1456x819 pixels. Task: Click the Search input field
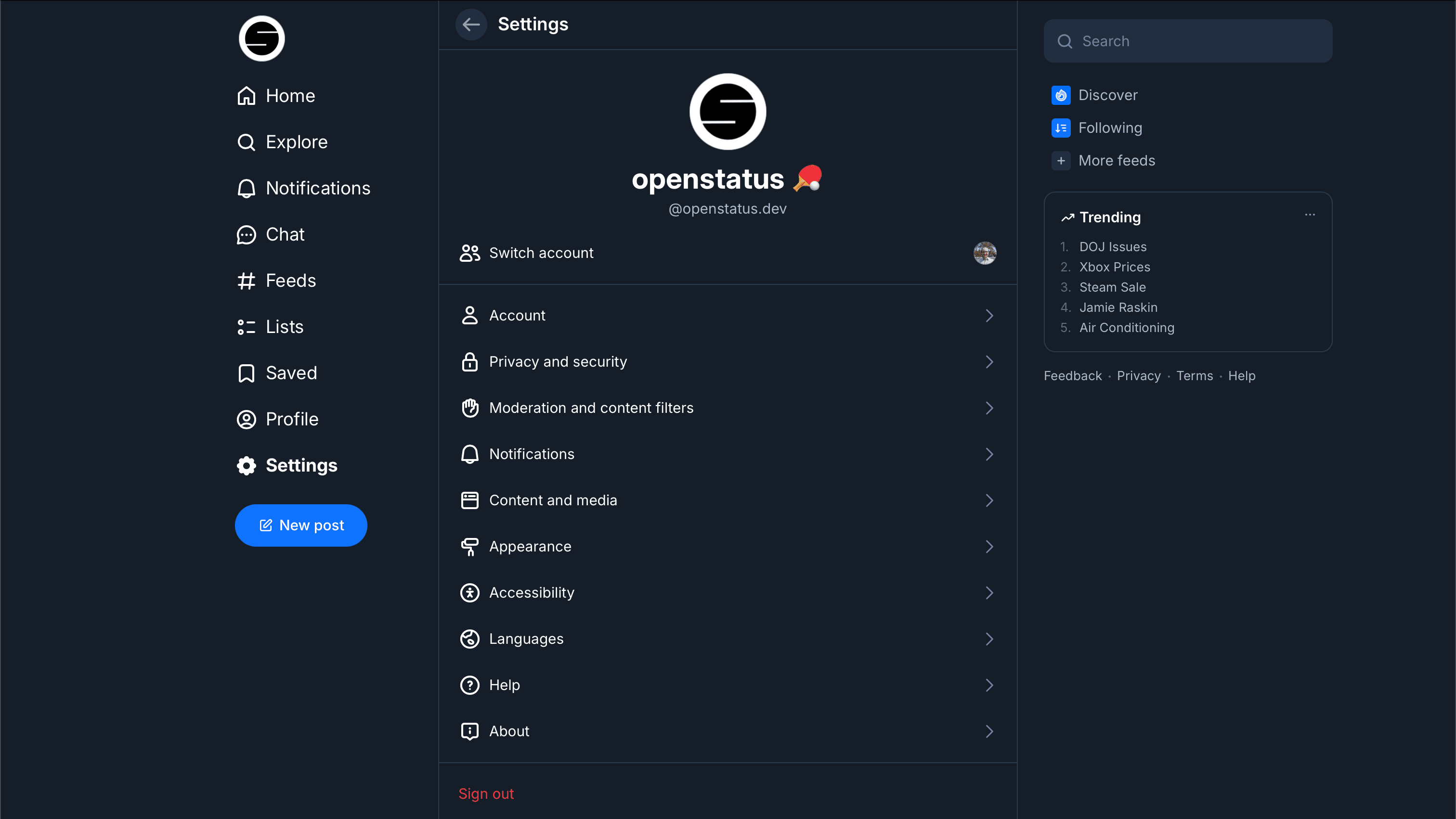pos(1187,41)
